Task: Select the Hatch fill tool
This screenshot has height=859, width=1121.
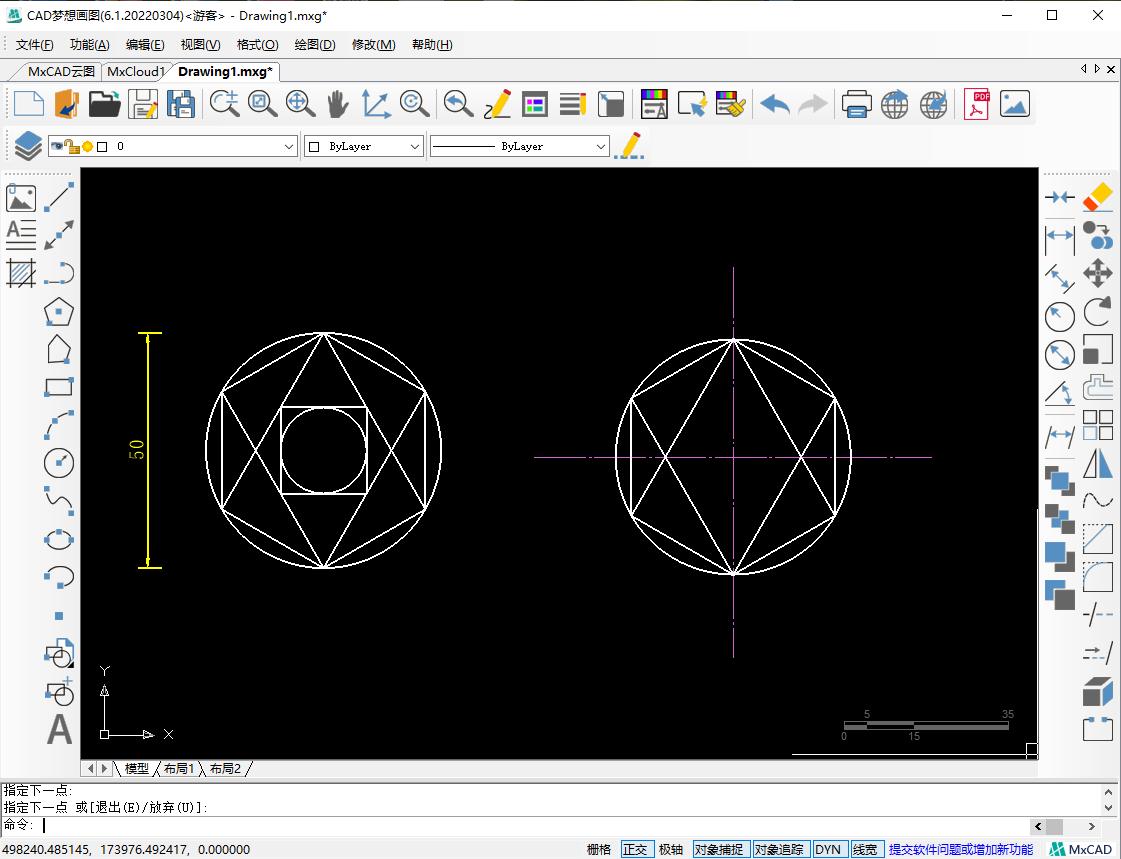Action: click(21, 273)
